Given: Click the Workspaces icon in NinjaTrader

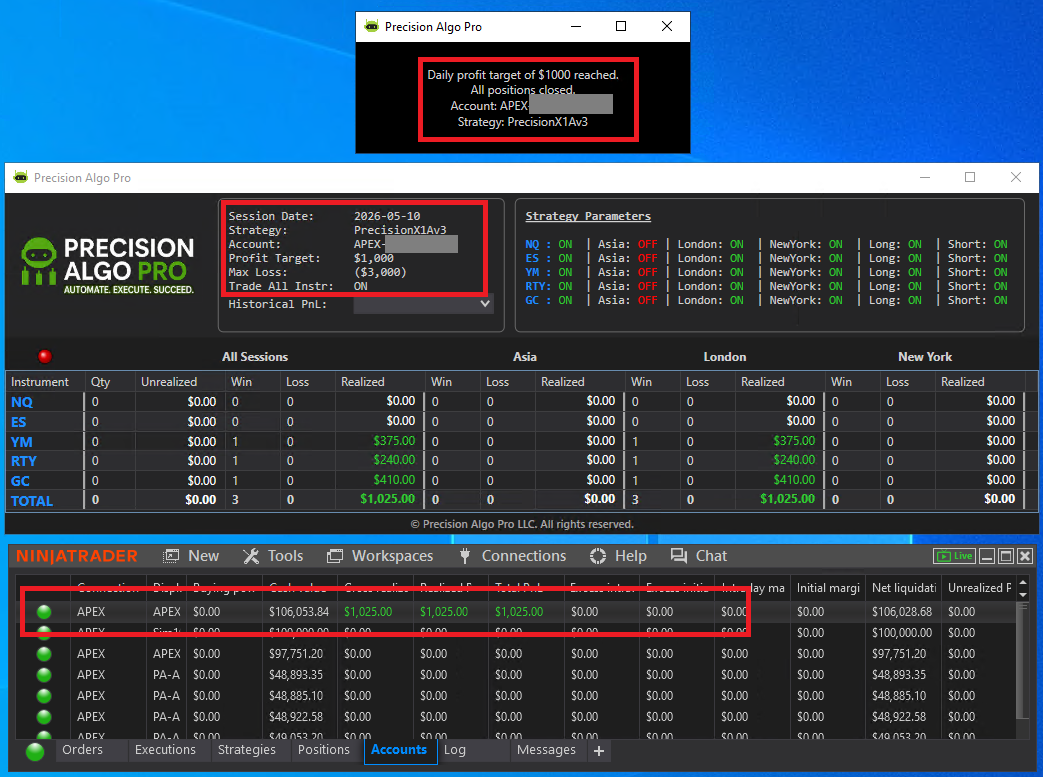Looking at the screenshot, I should [x=335, y=556].
